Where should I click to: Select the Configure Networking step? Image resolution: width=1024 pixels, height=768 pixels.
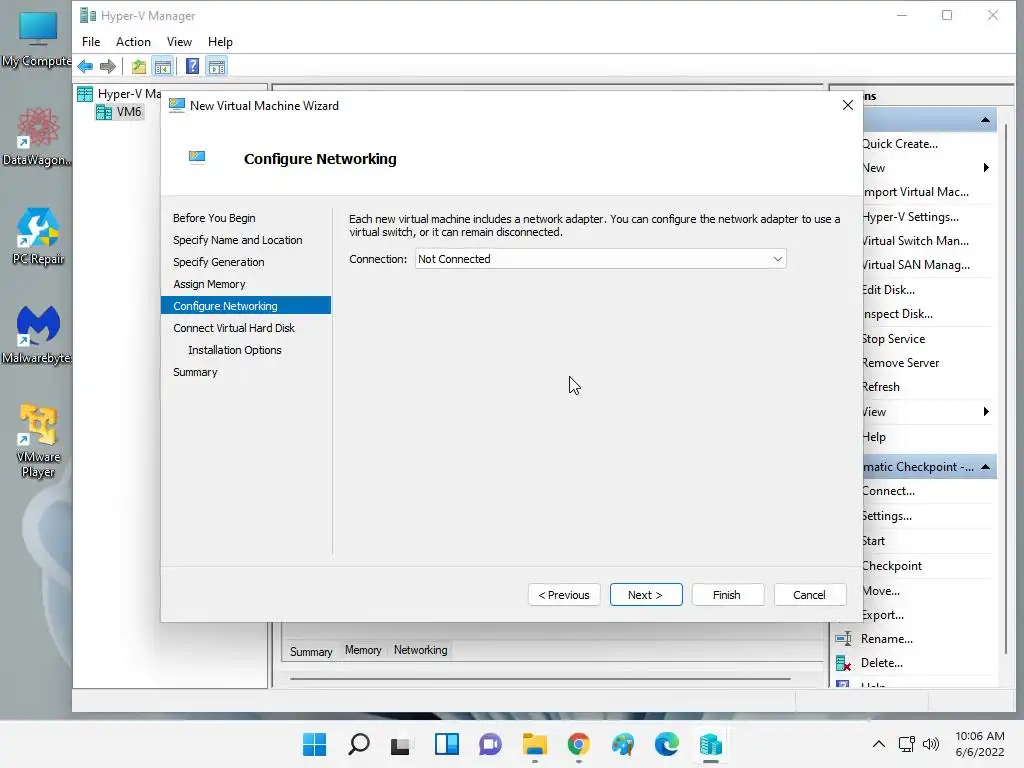[x=246, y=306]
